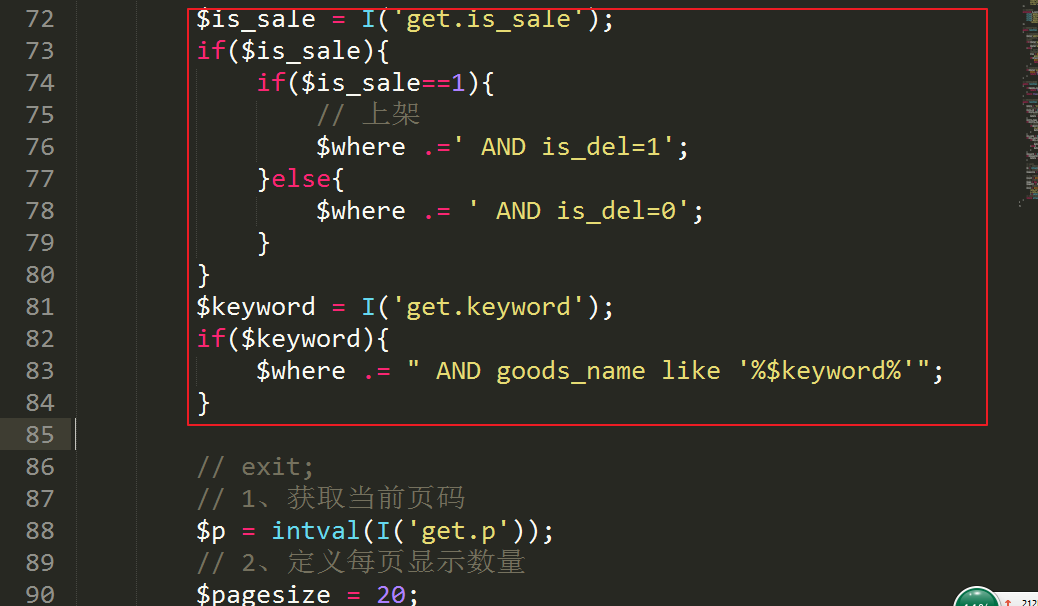Screen dimensions: 1038x606
Task: Click the 'get.is_sale' string on line 72
Action: [488, 19]
